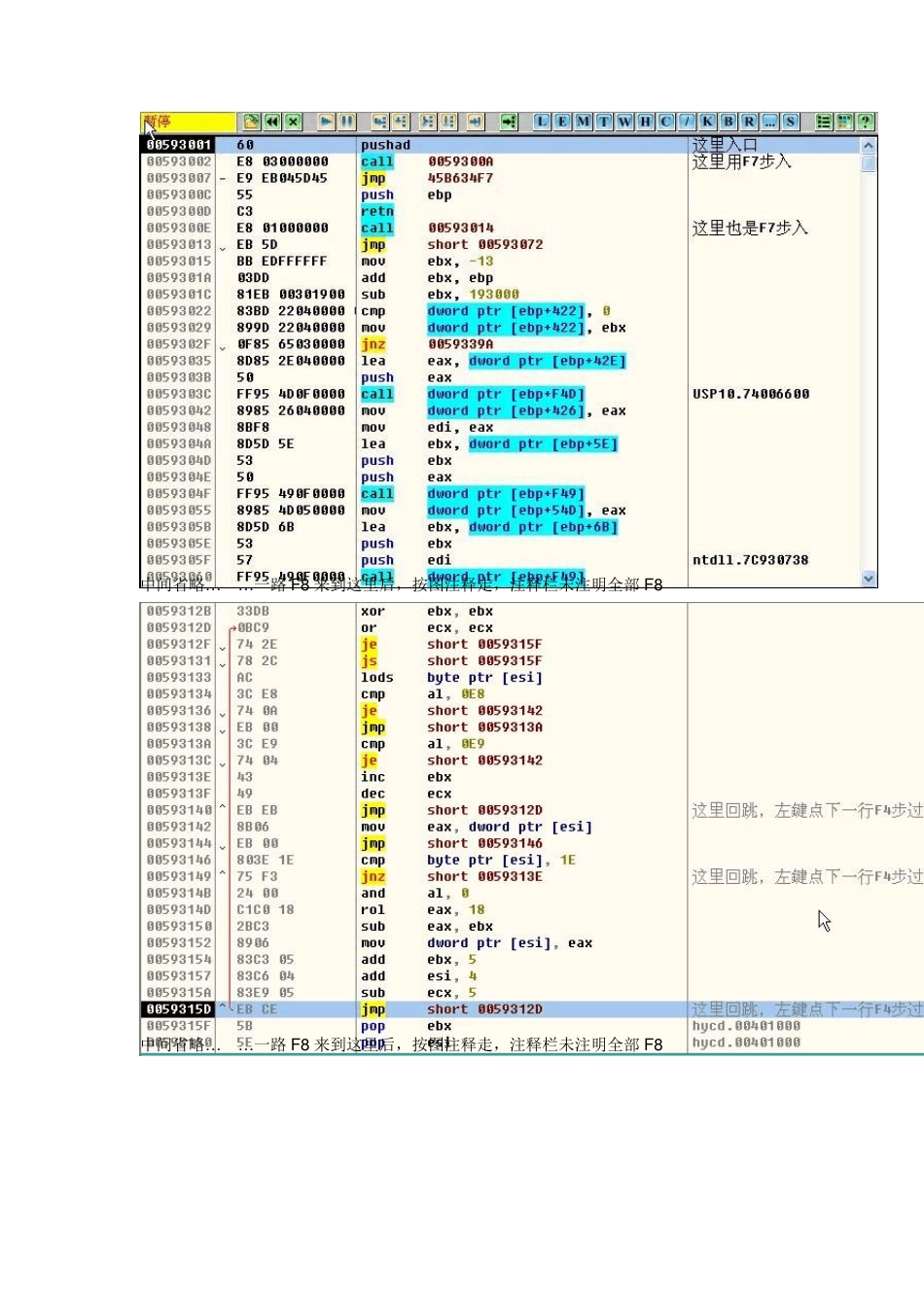The width and height of the screenshot is (924, 1307).
Task: Select row 00593140 jmp short 0059312D
Action: (x=532, y=810)
